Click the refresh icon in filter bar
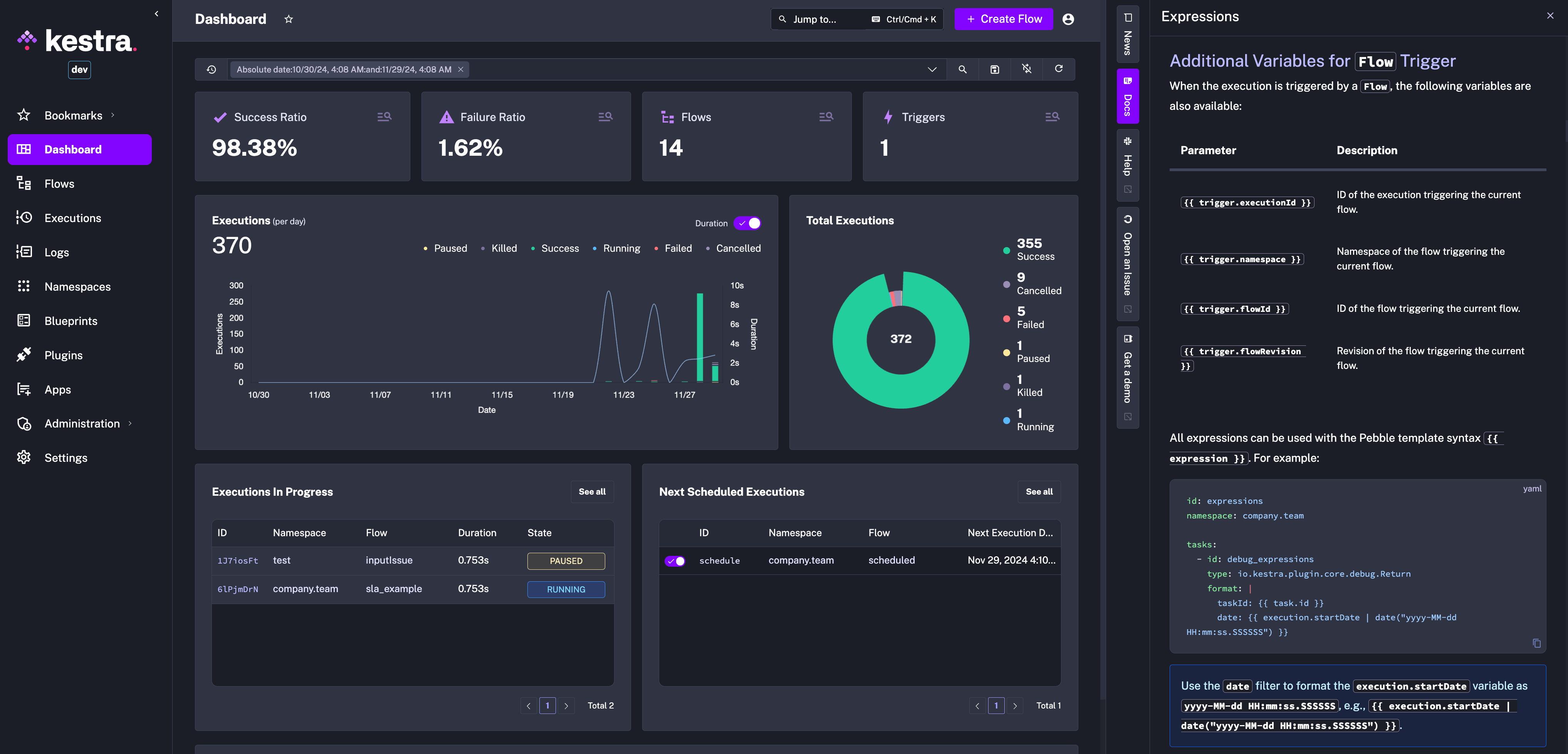The height and width of the screenshot is (754, 1568). coord(1059,69)
